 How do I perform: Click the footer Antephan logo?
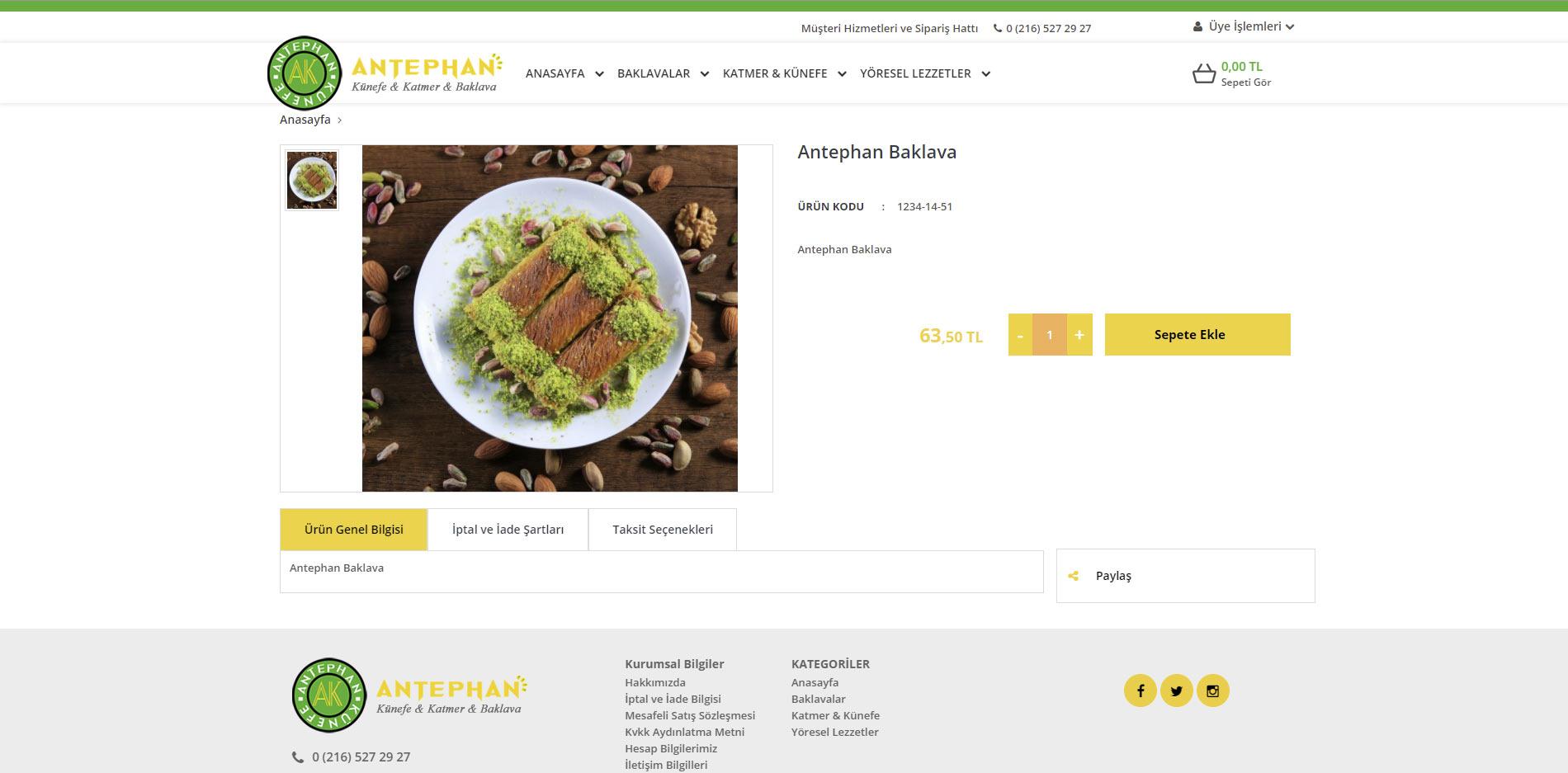pyautogui.click(x=410, y=695)
